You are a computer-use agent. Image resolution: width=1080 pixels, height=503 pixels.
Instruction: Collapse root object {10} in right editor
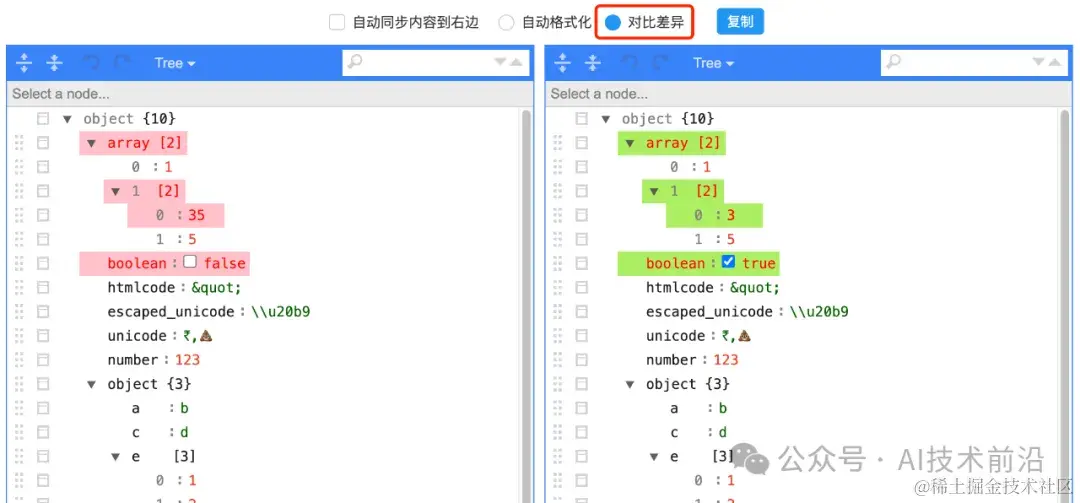tap(605, 119)
